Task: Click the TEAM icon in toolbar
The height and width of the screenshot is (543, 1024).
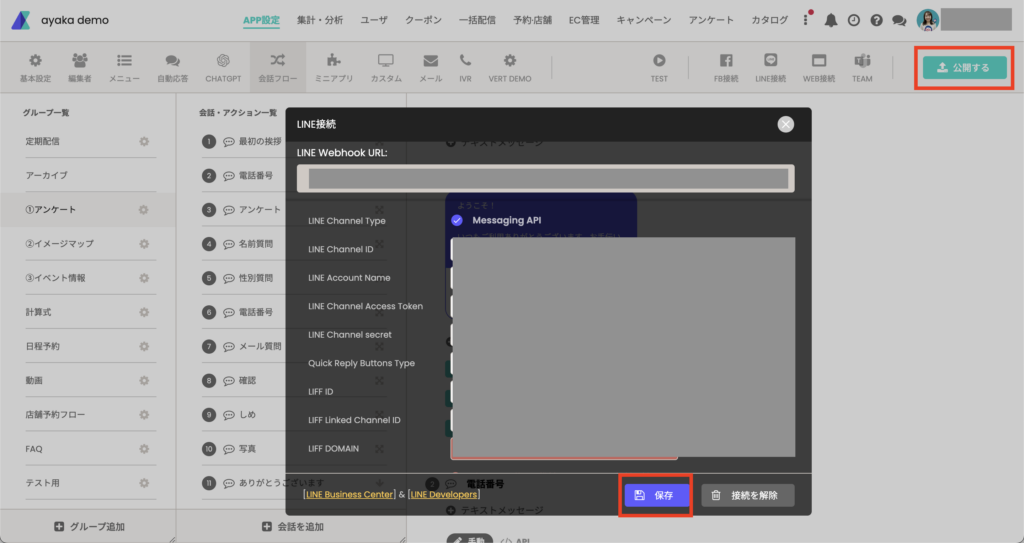Action: (862, 61)
